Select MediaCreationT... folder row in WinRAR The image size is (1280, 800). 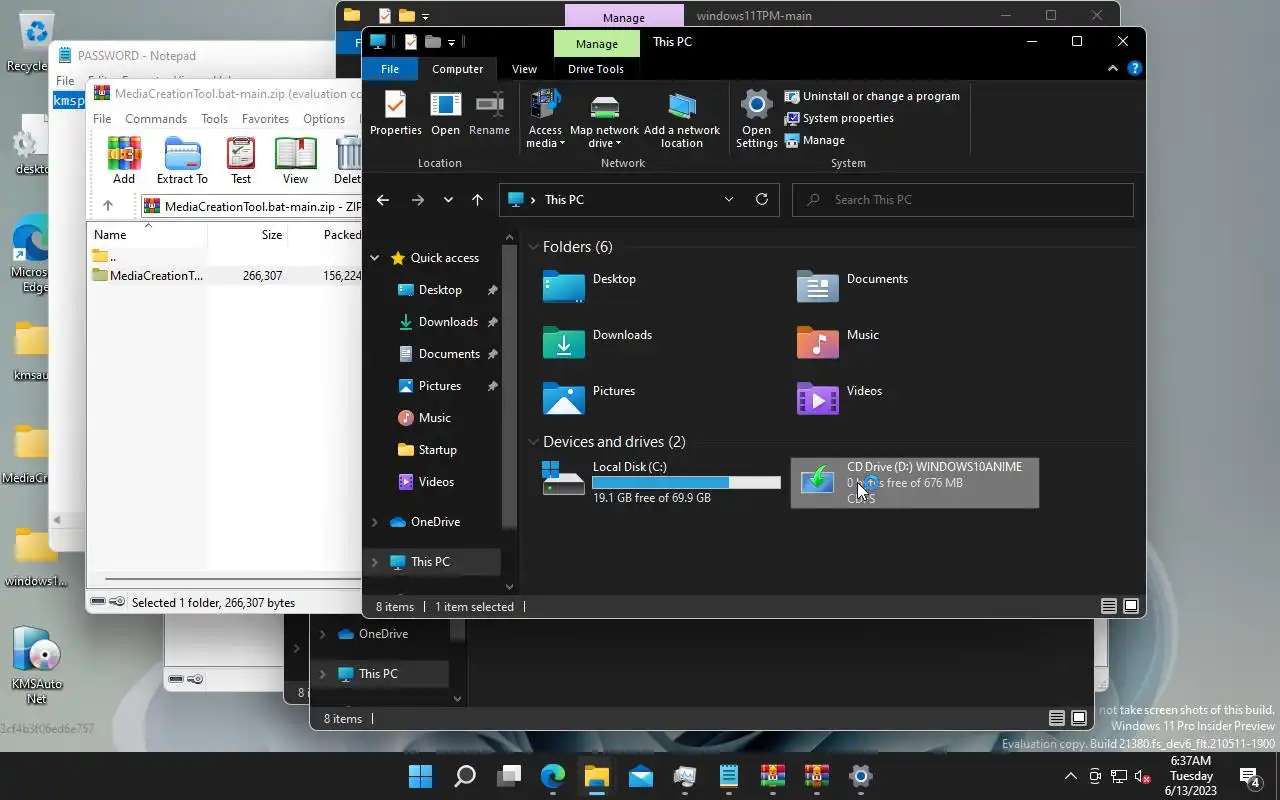tap(225, 276)
